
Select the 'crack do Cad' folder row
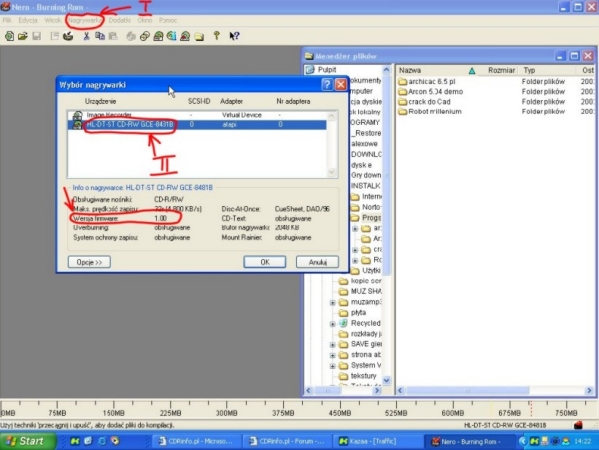point(424,102)
